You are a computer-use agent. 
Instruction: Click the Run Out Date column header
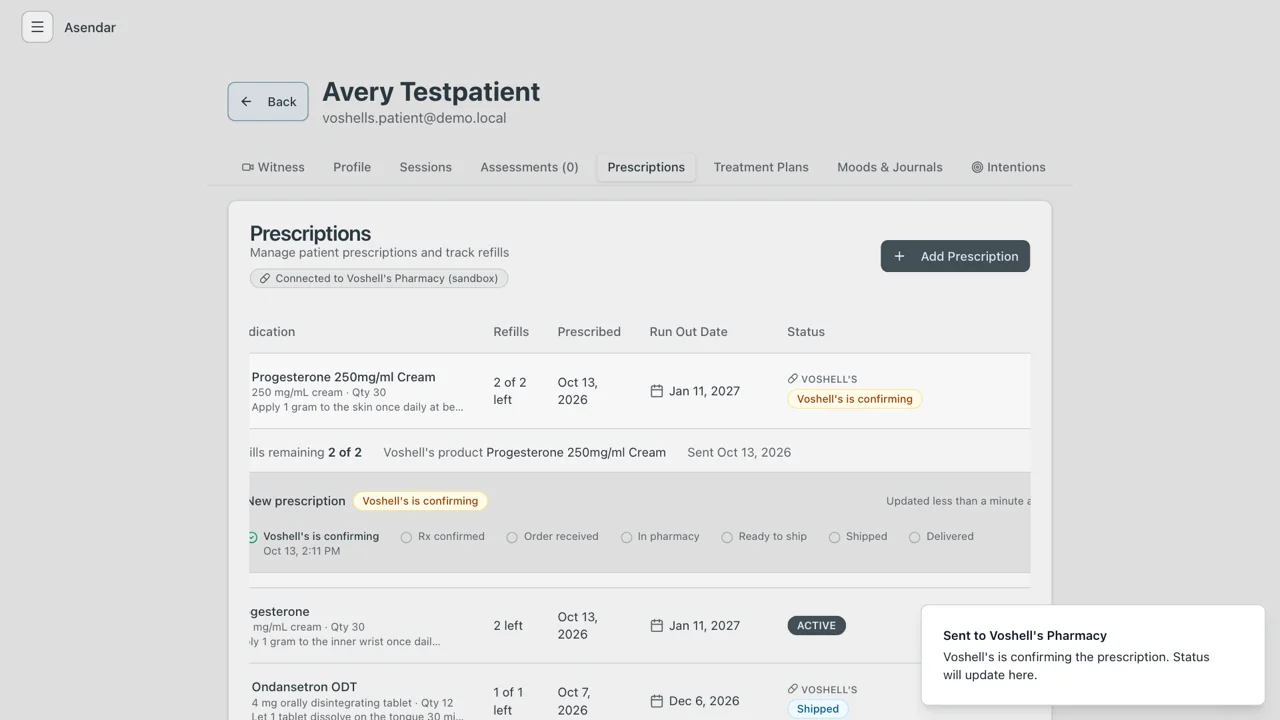pyautogui.click(x=688, y=332)
